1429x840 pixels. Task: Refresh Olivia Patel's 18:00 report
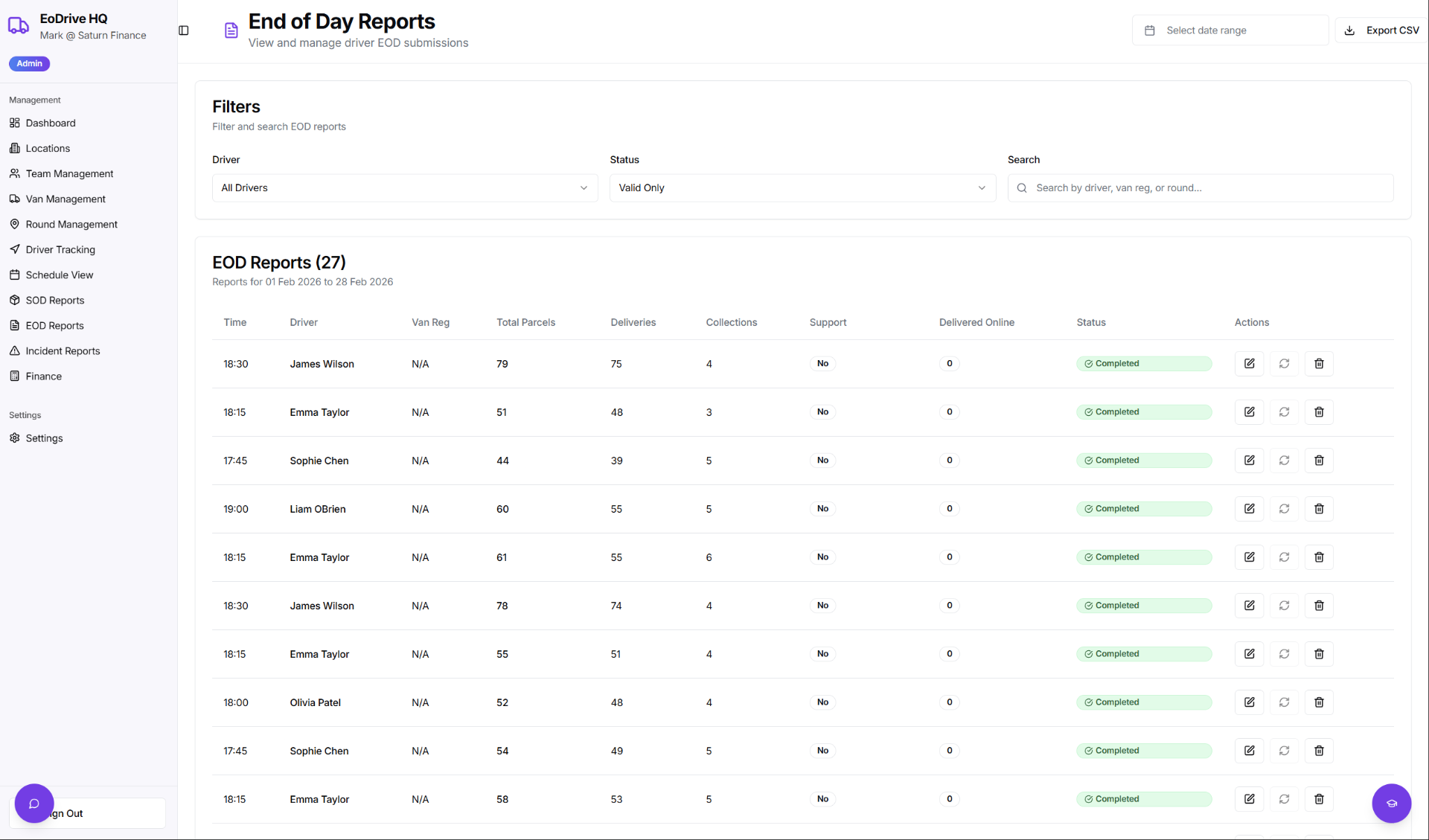(1284, 702)
